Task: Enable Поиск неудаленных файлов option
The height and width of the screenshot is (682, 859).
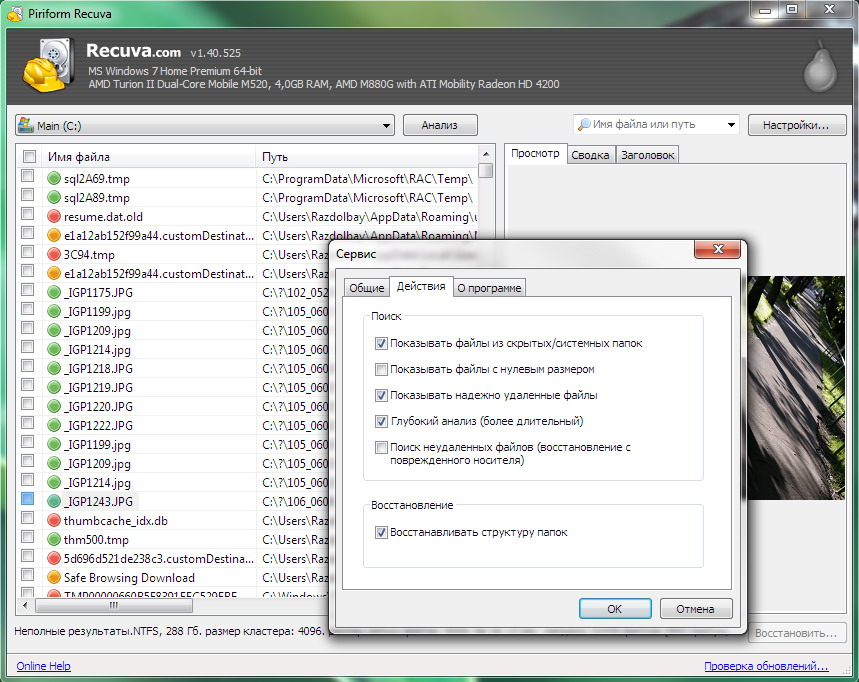Action: pos(381,448)
